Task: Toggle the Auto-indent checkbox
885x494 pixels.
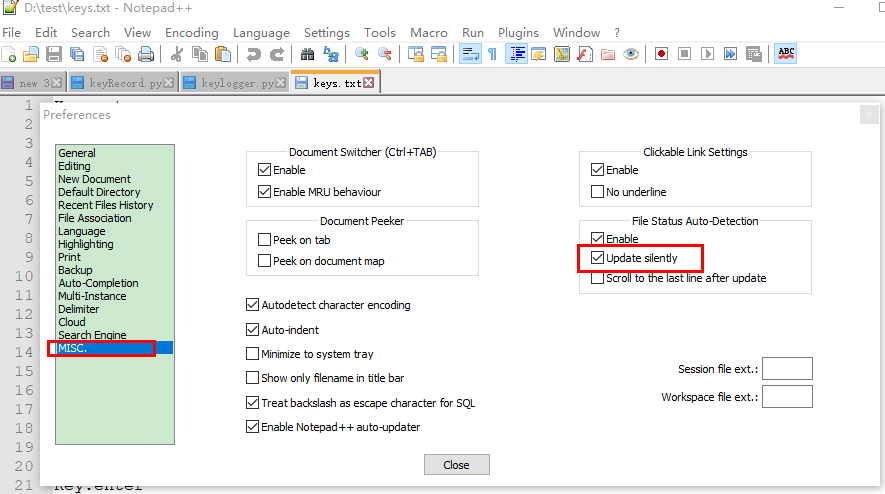Action: (252, 329)
